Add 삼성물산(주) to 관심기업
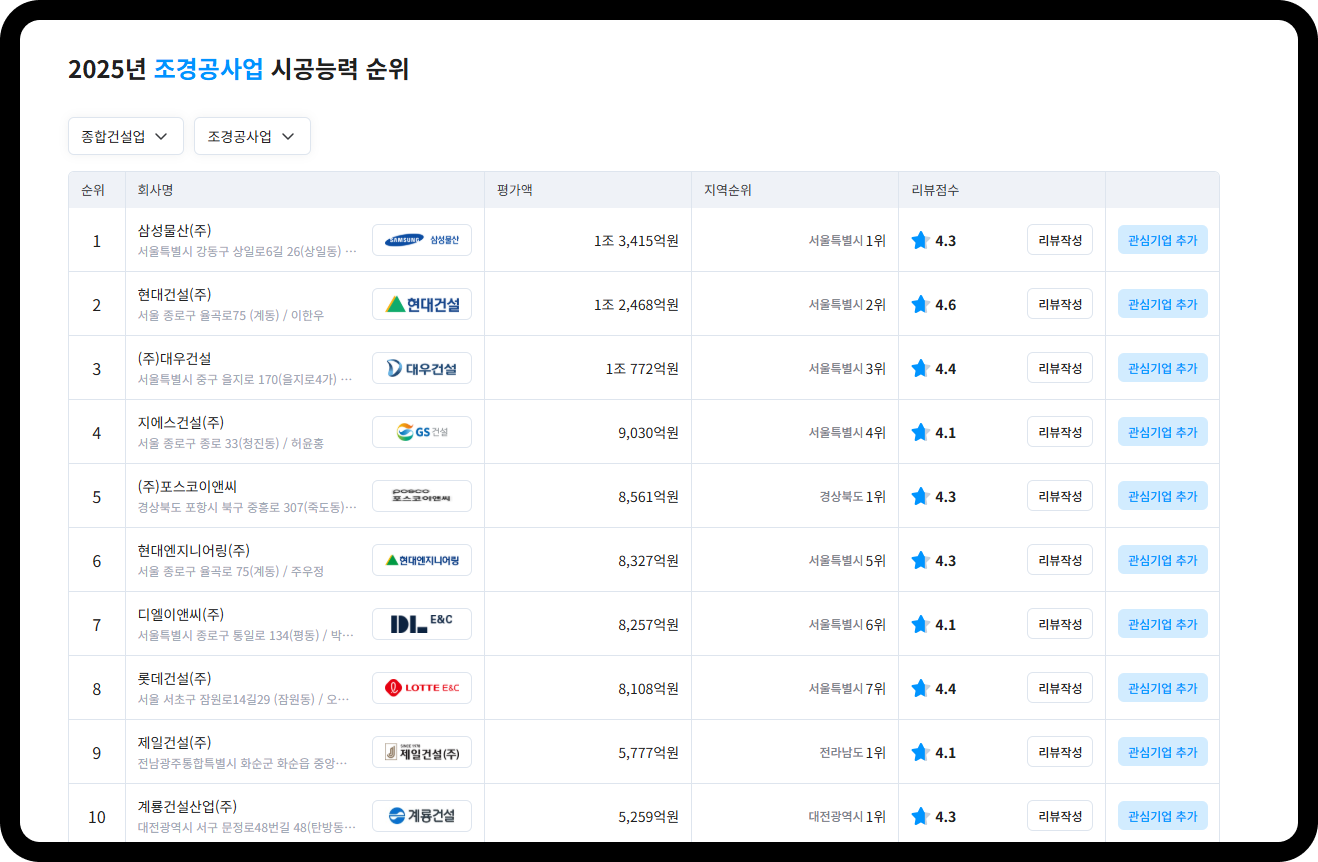 click(1163, 240)
